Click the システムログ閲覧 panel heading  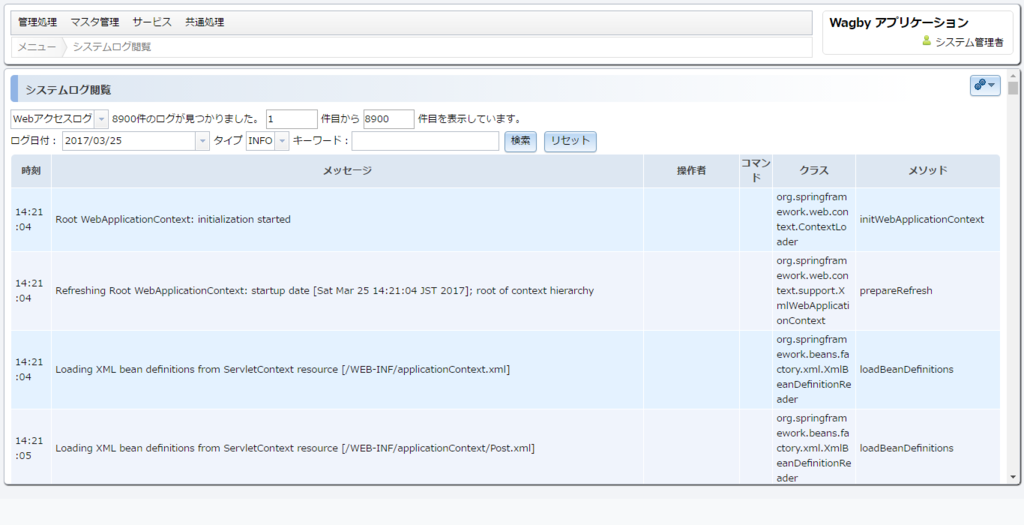68,89
